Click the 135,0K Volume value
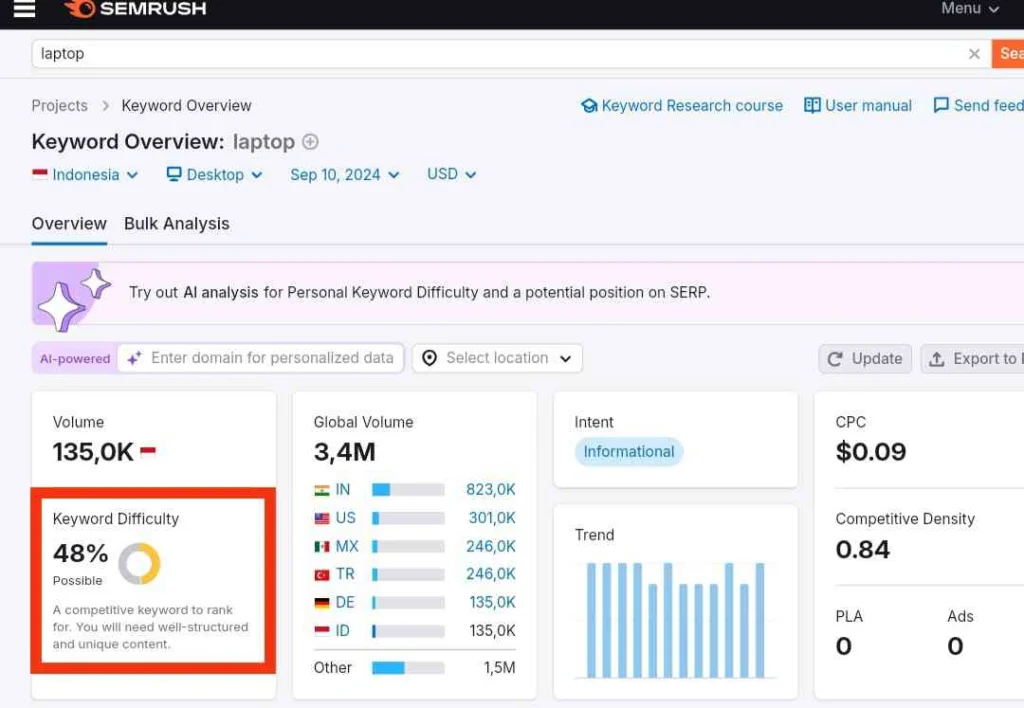The height and width of the screenshot is (708, 1024). click(93, 452)
